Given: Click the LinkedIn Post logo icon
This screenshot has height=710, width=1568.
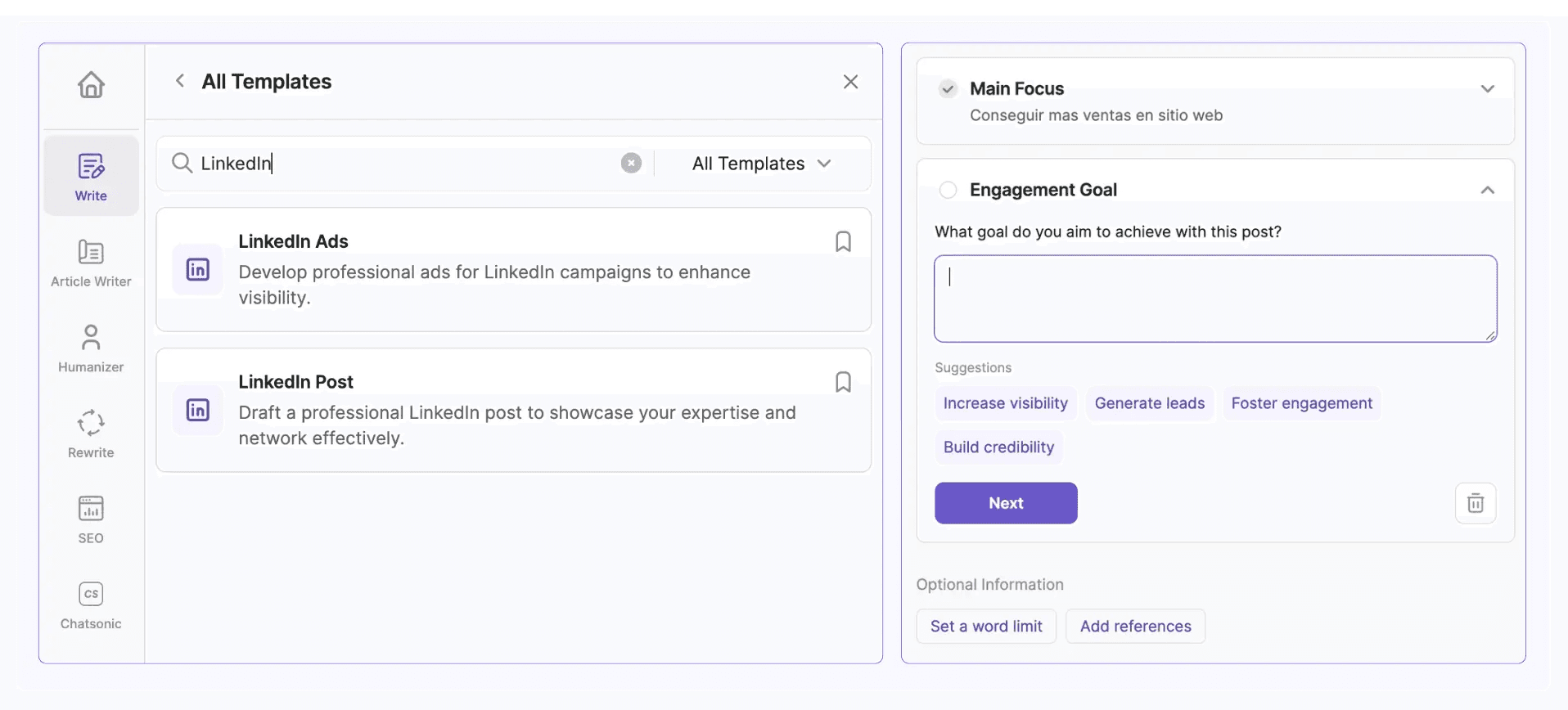Looking at the screenshot, I should 198,410.
